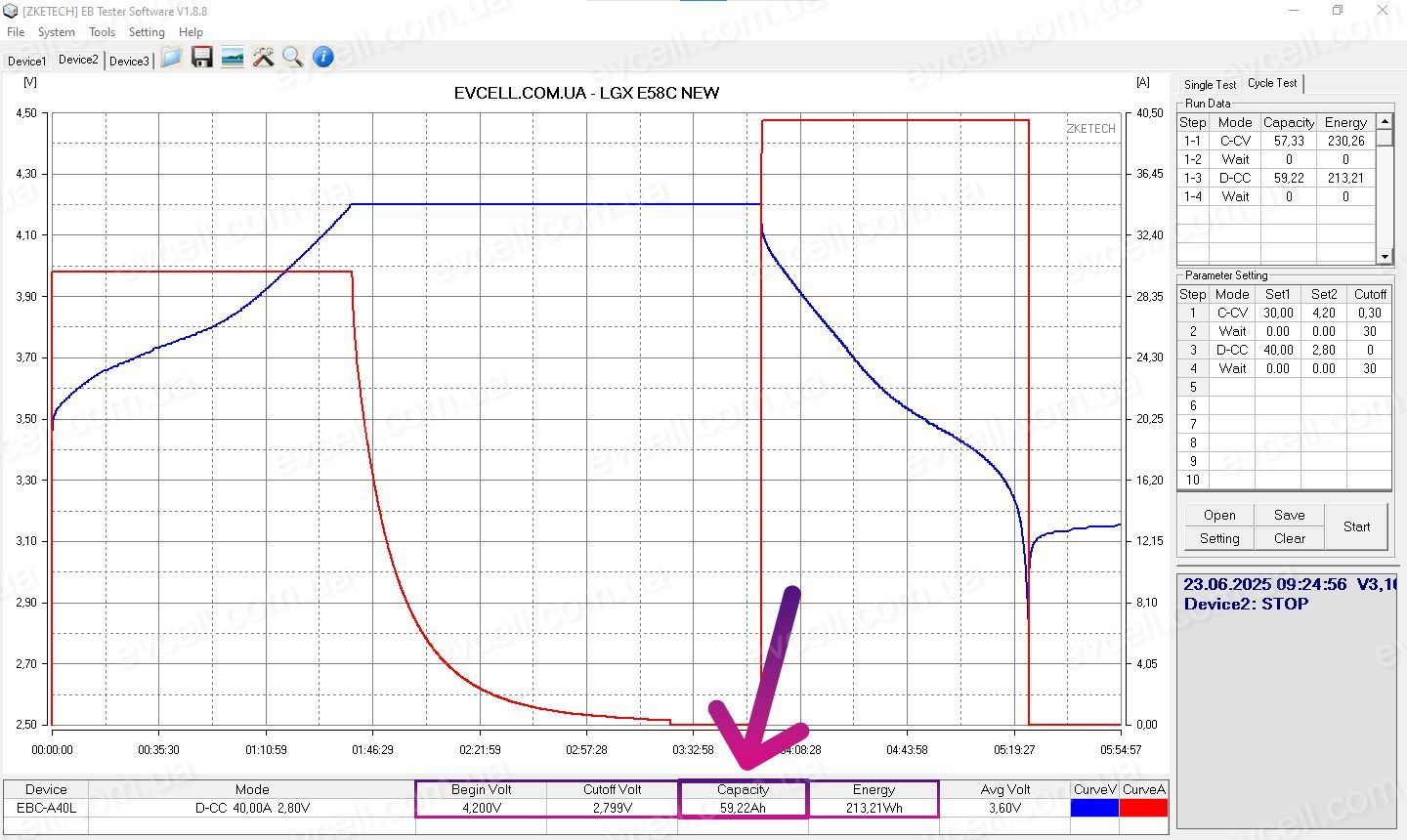Screen dimensions: 1407x840
Task: Click the Clear button
Action: (1289, 538)
